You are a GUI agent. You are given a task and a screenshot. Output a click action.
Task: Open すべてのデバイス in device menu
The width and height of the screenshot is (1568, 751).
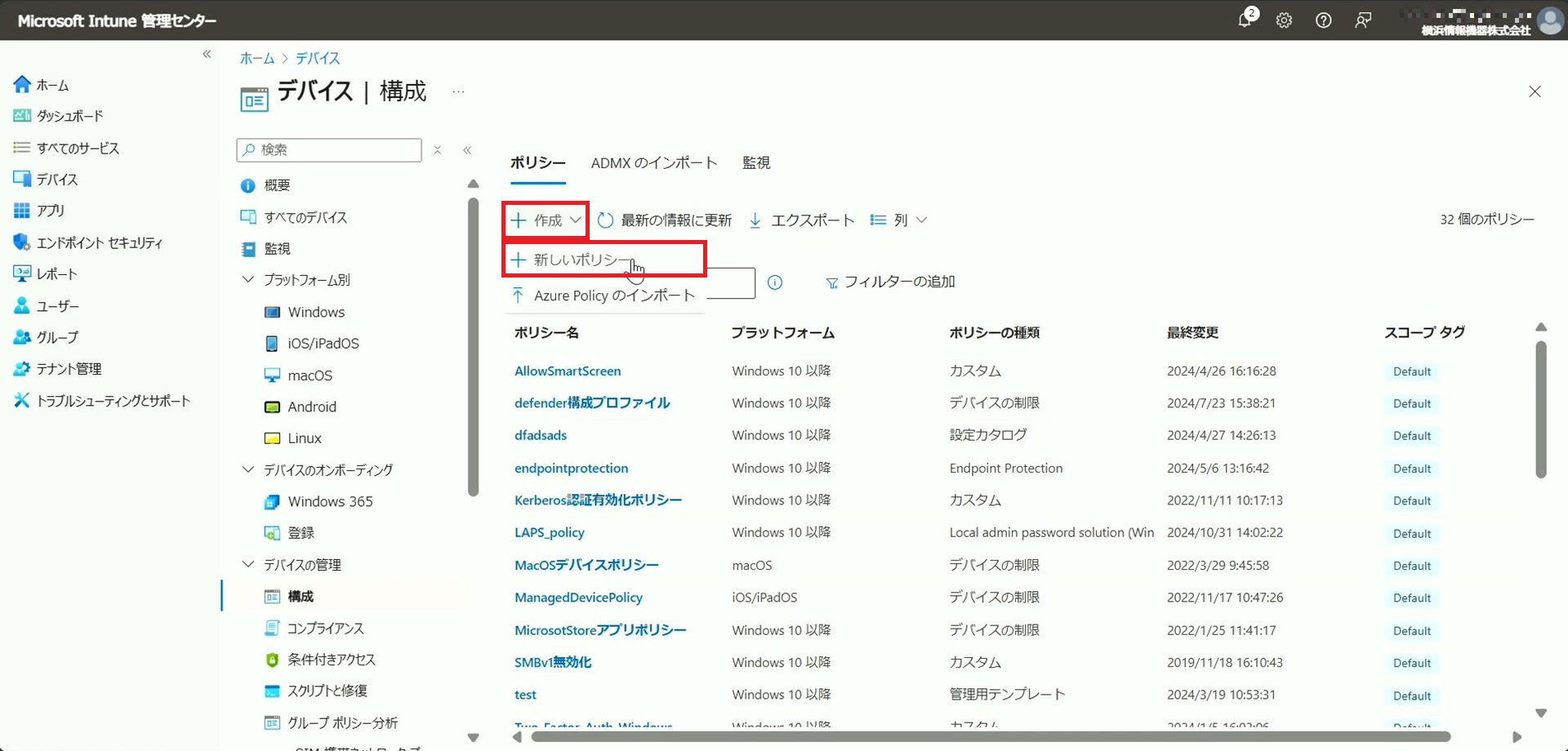pyautogui.click(x=294, y=217)
